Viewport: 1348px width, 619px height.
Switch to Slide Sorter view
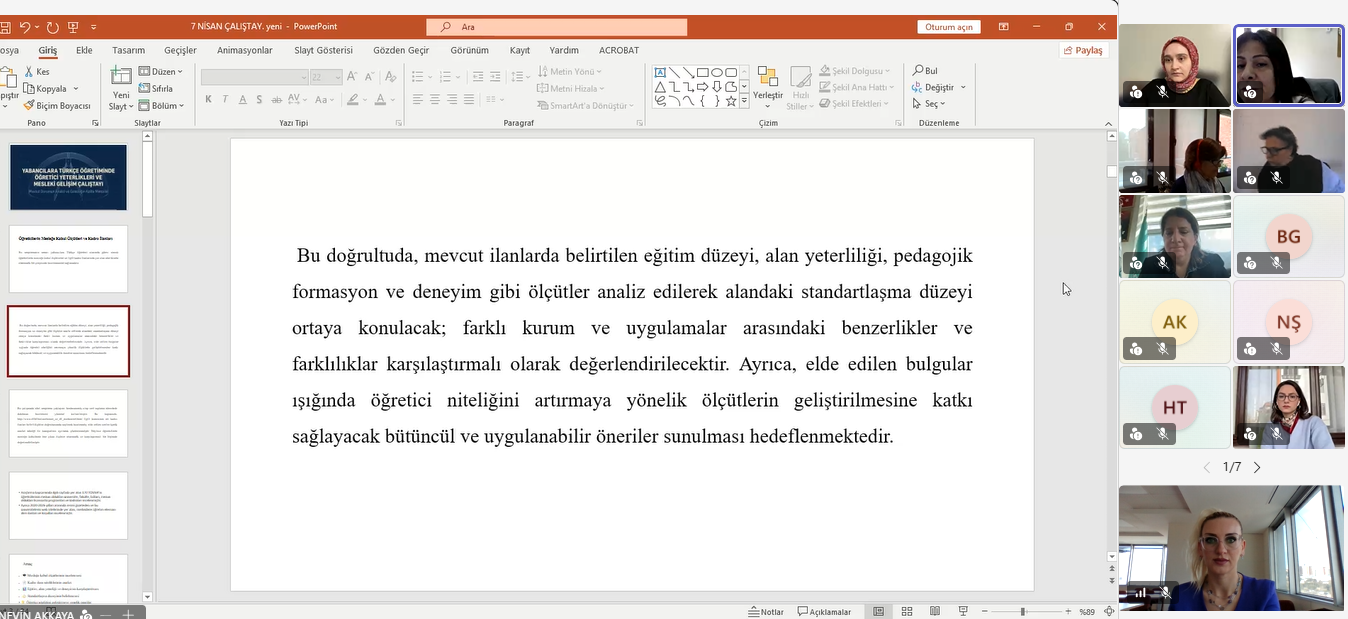907,612
